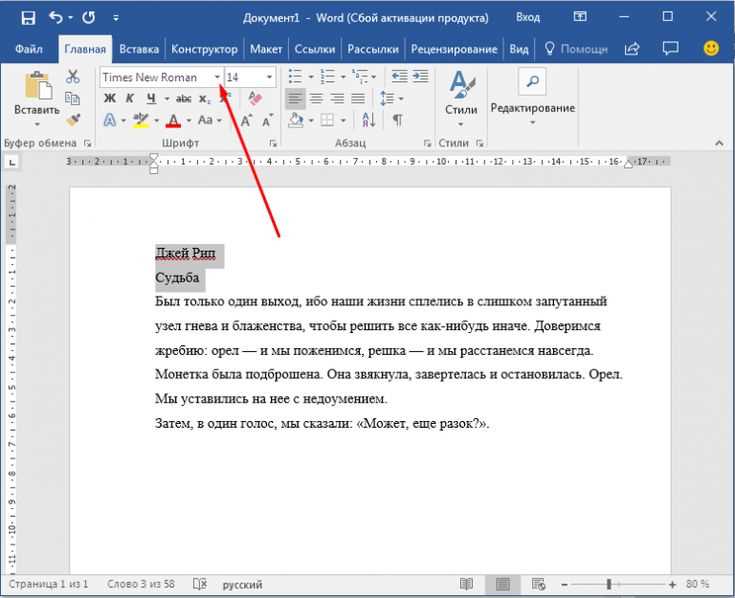Cut selection with scissors icon
Screen dimensions: 735x598
point(73,77)
